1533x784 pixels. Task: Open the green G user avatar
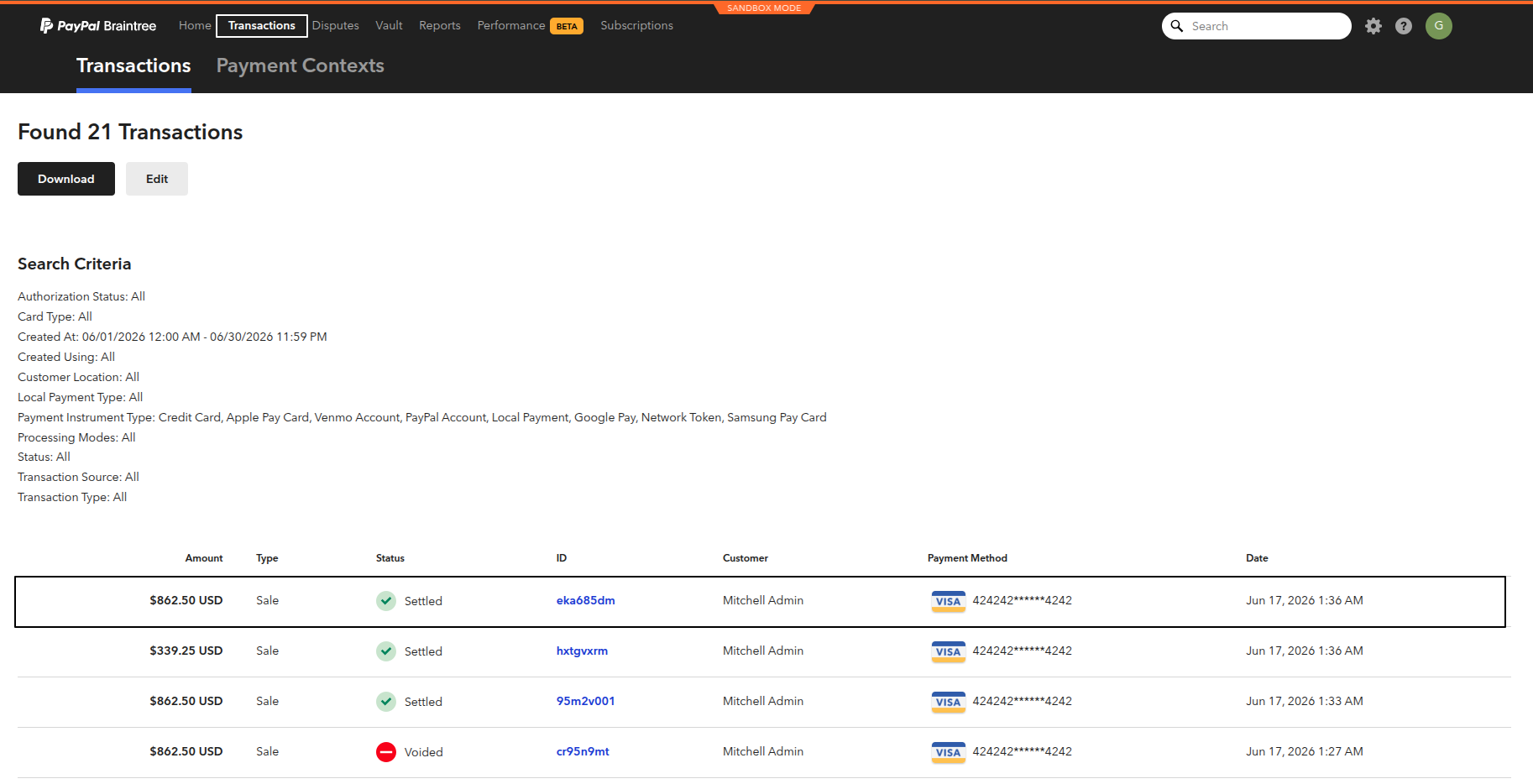click(1439, 26)
